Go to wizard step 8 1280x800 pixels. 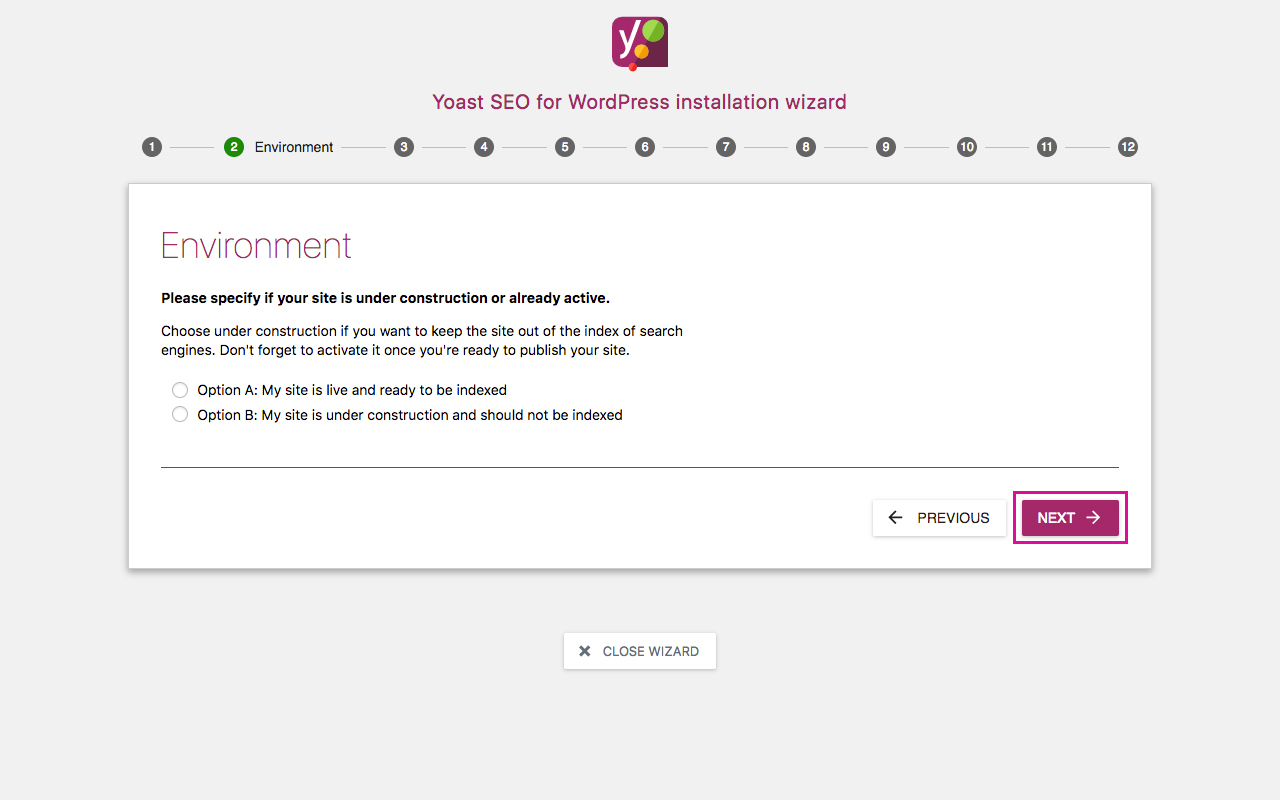[806, 147]
